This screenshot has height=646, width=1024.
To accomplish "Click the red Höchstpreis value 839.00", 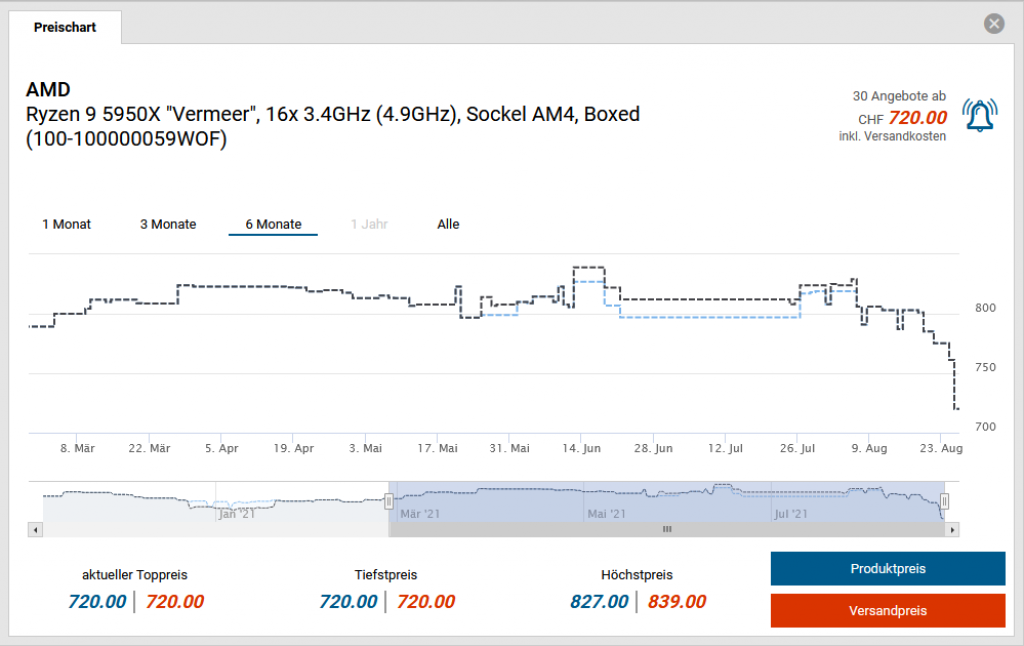I will (676, 602).
